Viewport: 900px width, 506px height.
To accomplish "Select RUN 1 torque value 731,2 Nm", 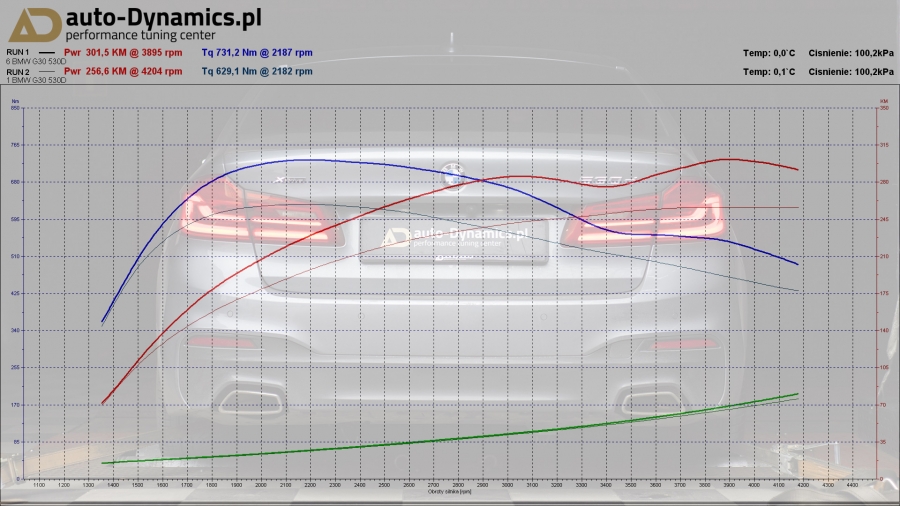I will (x=257, y=52).
